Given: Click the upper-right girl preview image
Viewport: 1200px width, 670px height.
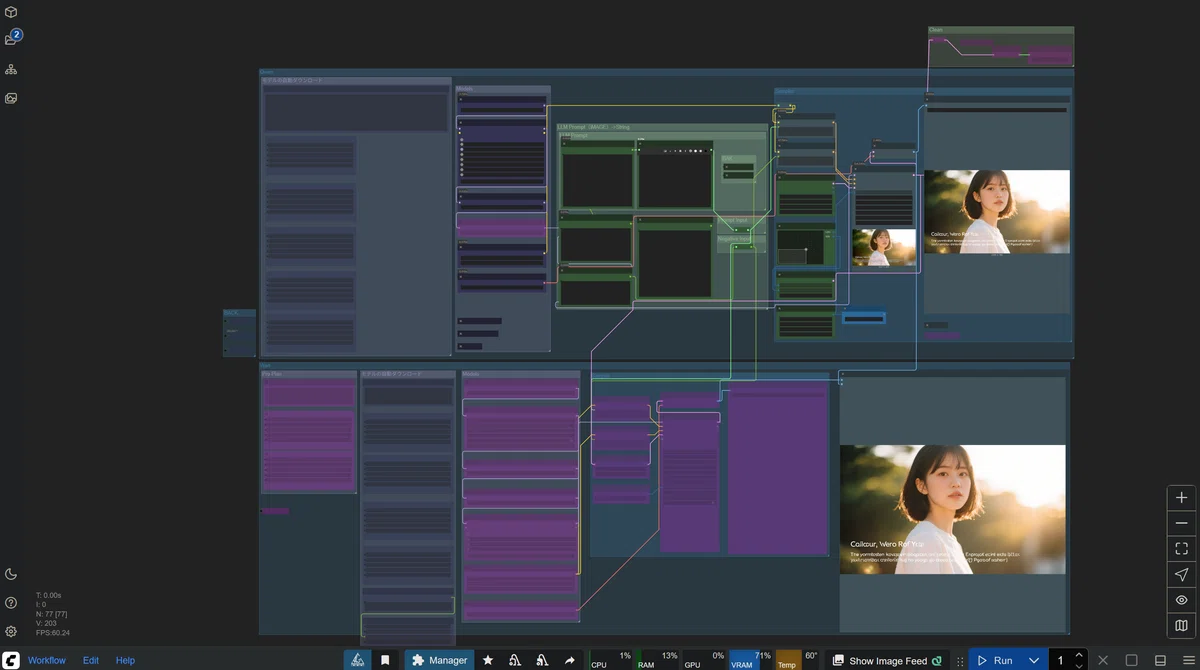Looking at the screenshot, I should 996,211.
